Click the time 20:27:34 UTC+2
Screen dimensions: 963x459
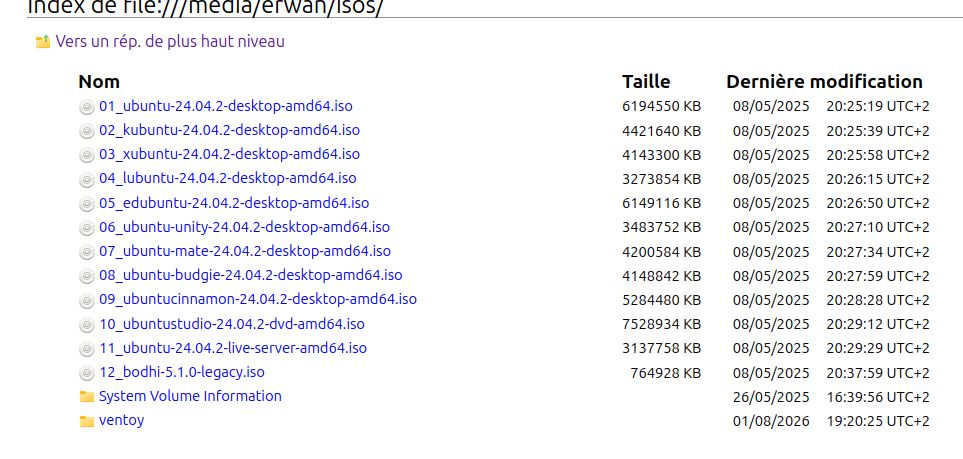878,252
